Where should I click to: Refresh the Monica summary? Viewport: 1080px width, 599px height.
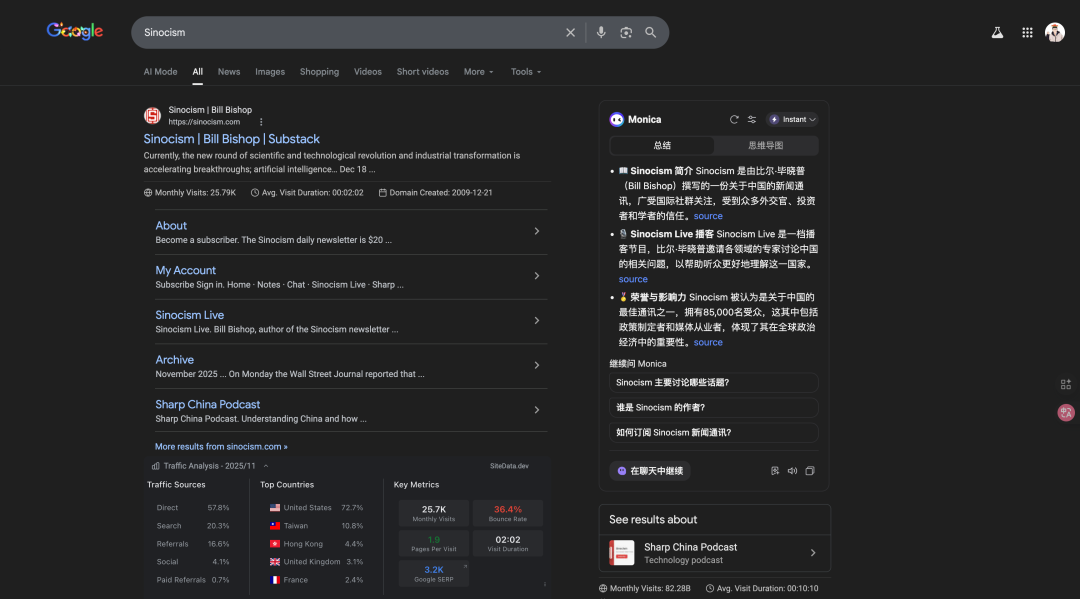pyautogui.click(x=734, y=119)
